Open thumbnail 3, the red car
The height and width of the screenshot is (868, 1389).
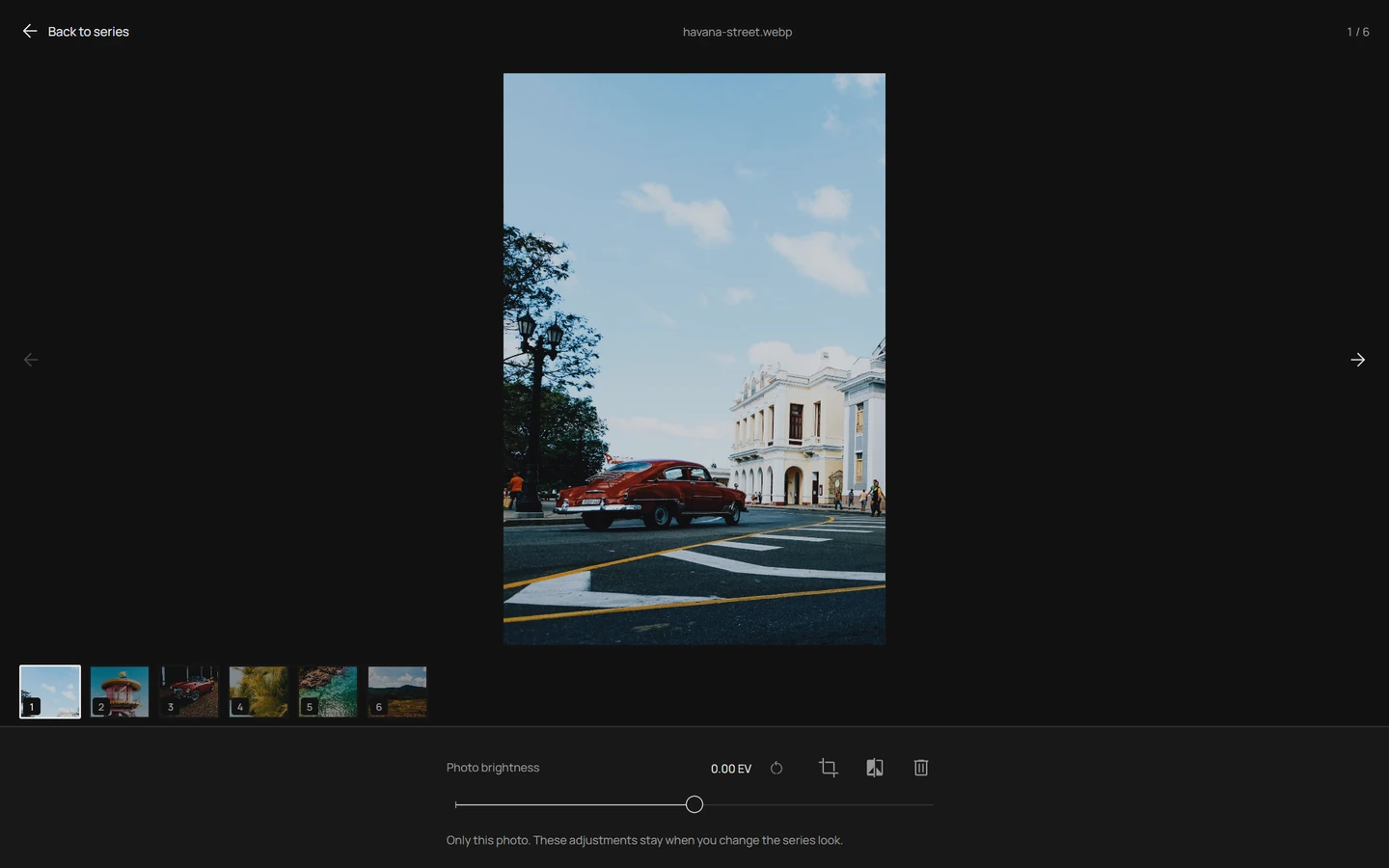189,692
